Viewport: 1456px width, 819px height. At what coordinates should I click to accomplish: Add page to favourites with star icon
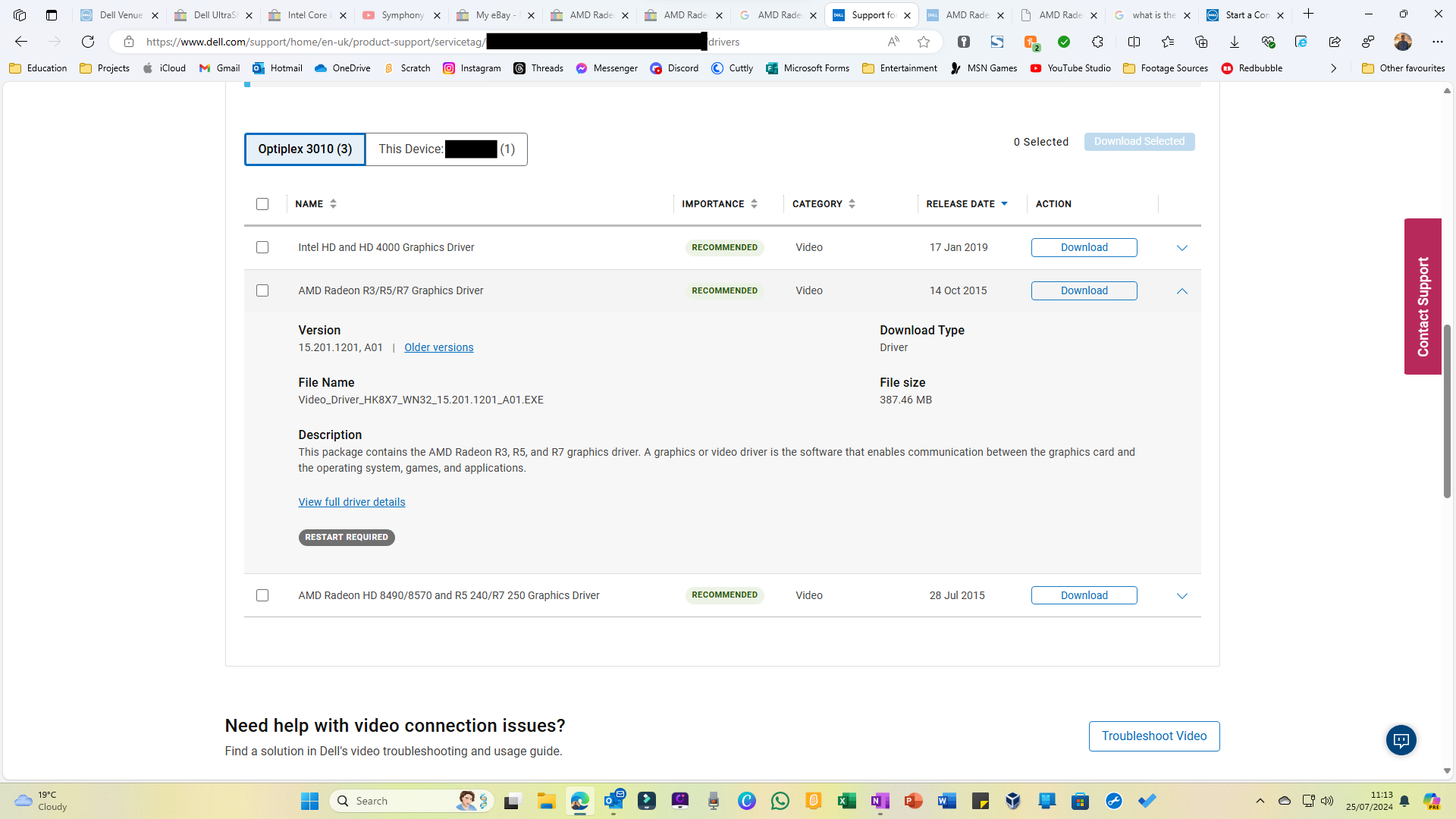tap(924, 42)
